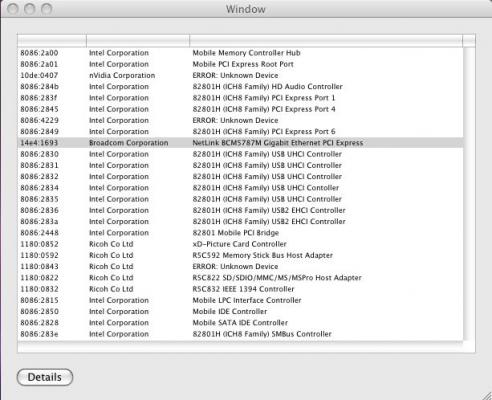
Task: Select the PCI Express Port 4 entry
Action: [264, 109]
